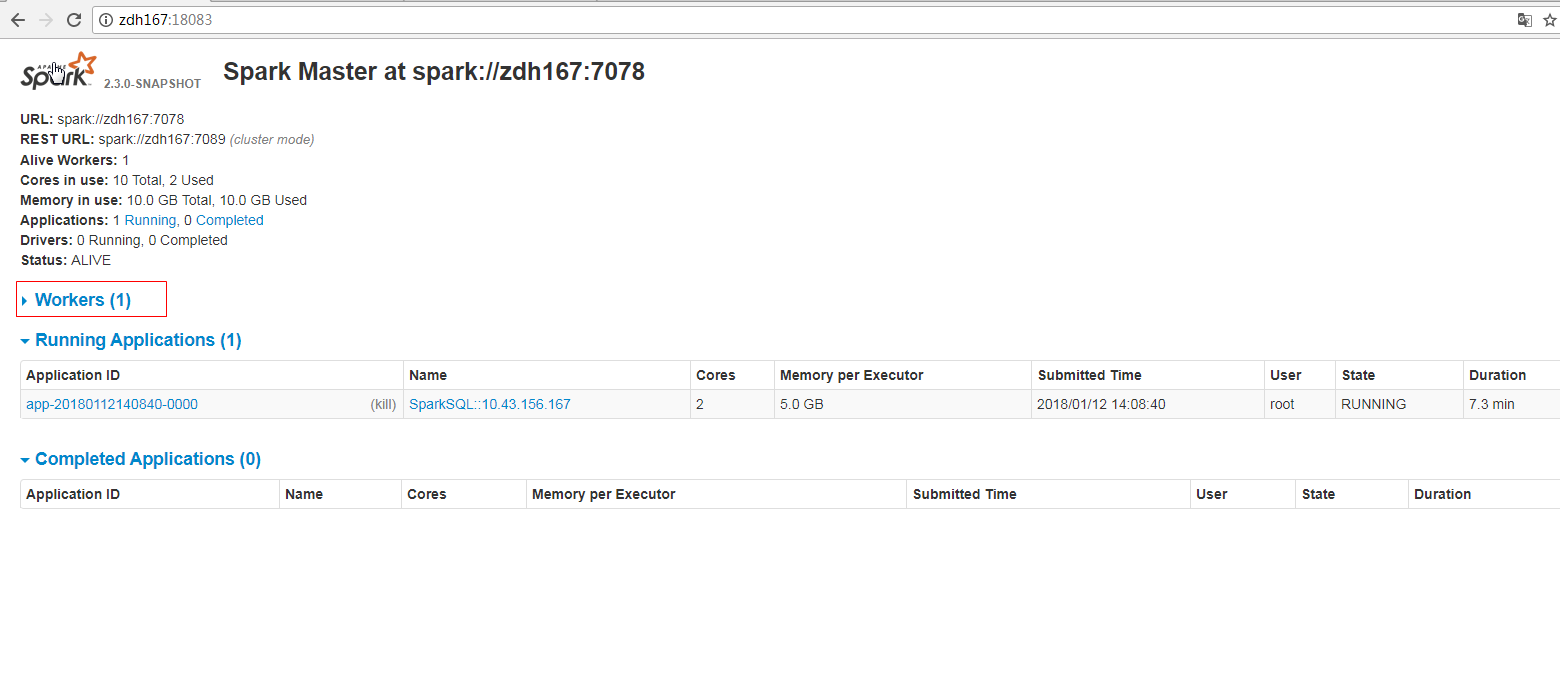Collapse the Running Applications (1) section
Screen dimensions: 1560x675
click(x=131, y=340)
